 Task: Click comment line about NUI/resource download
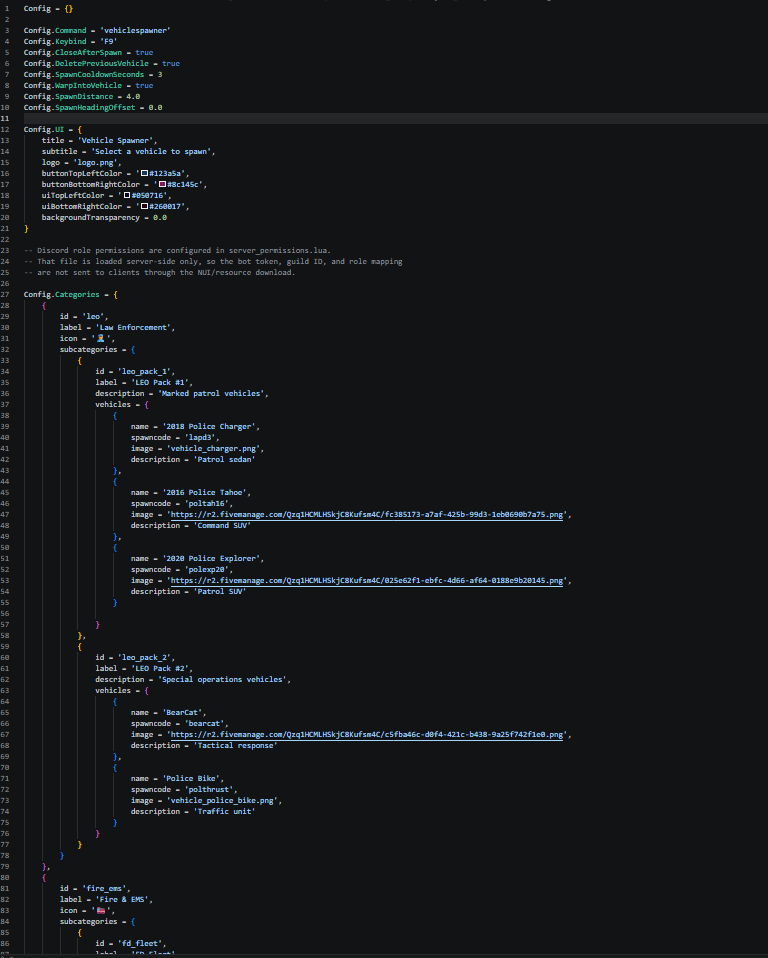(x=159, y=272)
